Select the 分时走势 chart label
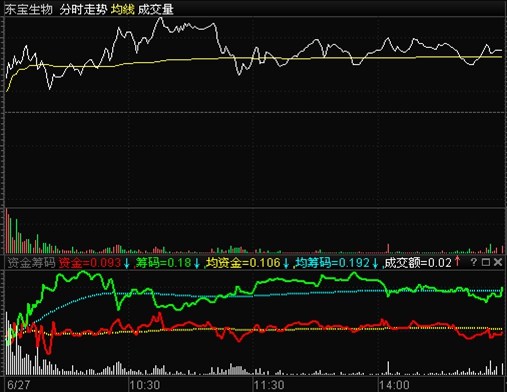507x392 pixels. (83, 9)
